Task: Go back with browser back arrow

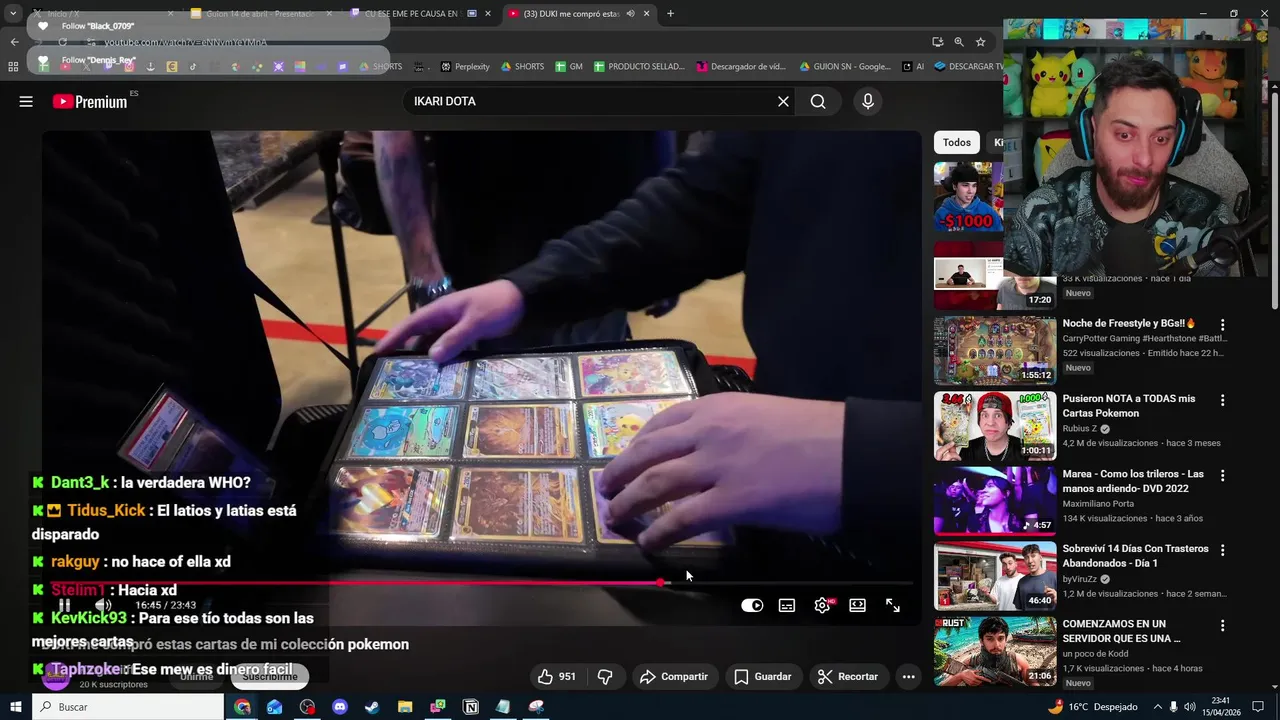Action: (x=15, y=42)
